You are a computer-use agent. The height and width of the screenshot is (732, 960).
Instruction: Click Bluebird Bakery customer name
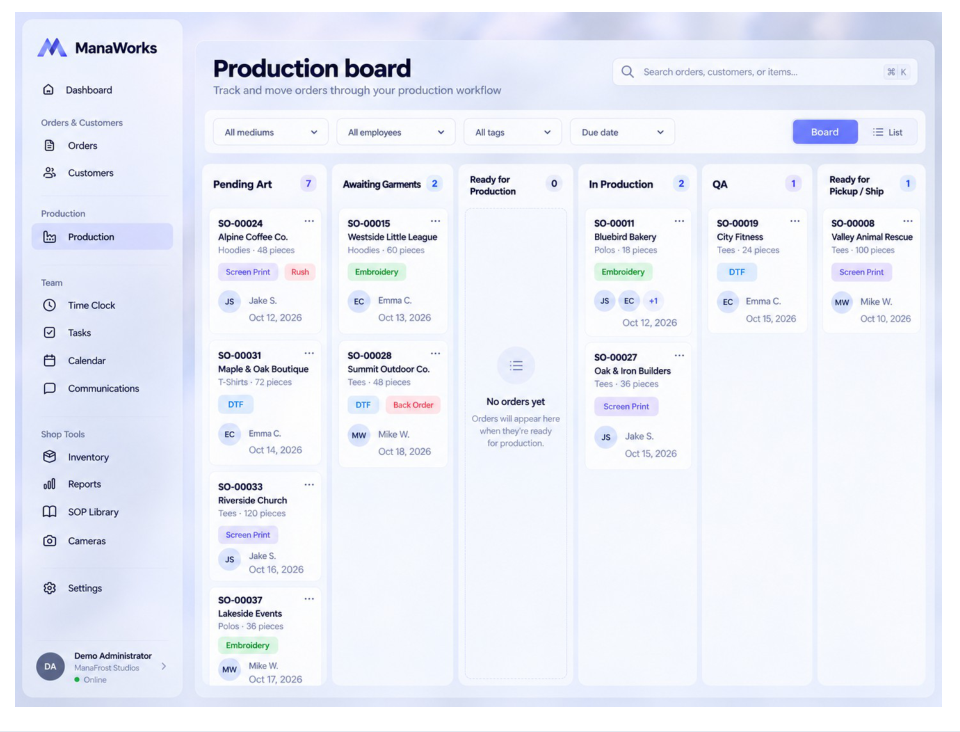point(625,237)
